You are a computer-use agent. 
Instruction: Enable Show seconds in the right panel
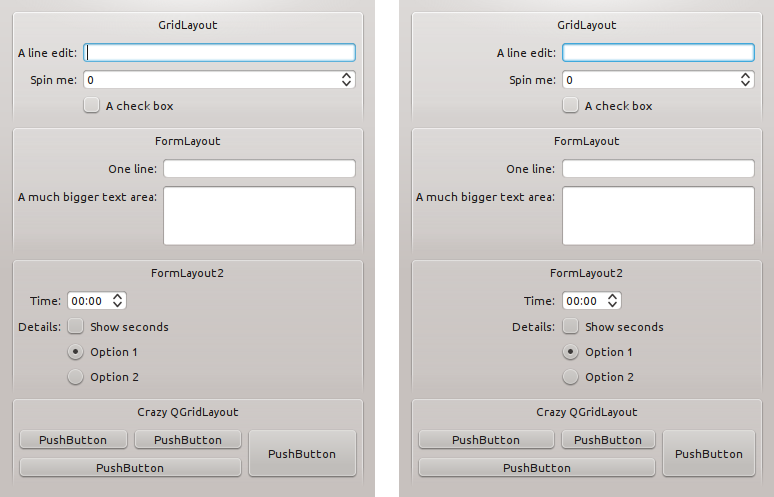[x=570, y=326]
